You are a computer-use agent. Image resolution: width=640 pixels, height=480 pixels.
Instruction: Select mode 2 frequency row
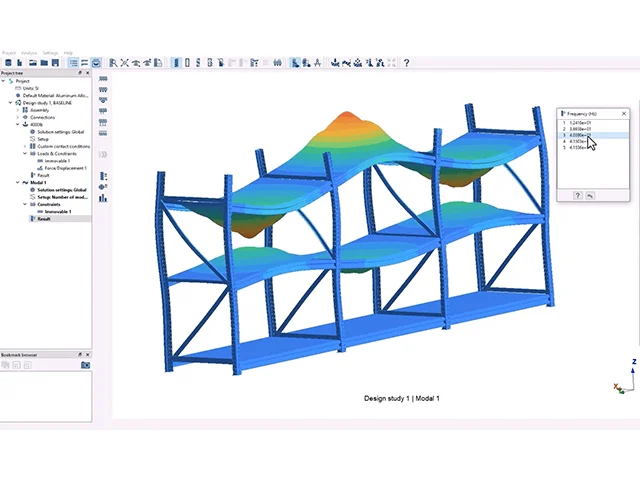tap(593, 129)
